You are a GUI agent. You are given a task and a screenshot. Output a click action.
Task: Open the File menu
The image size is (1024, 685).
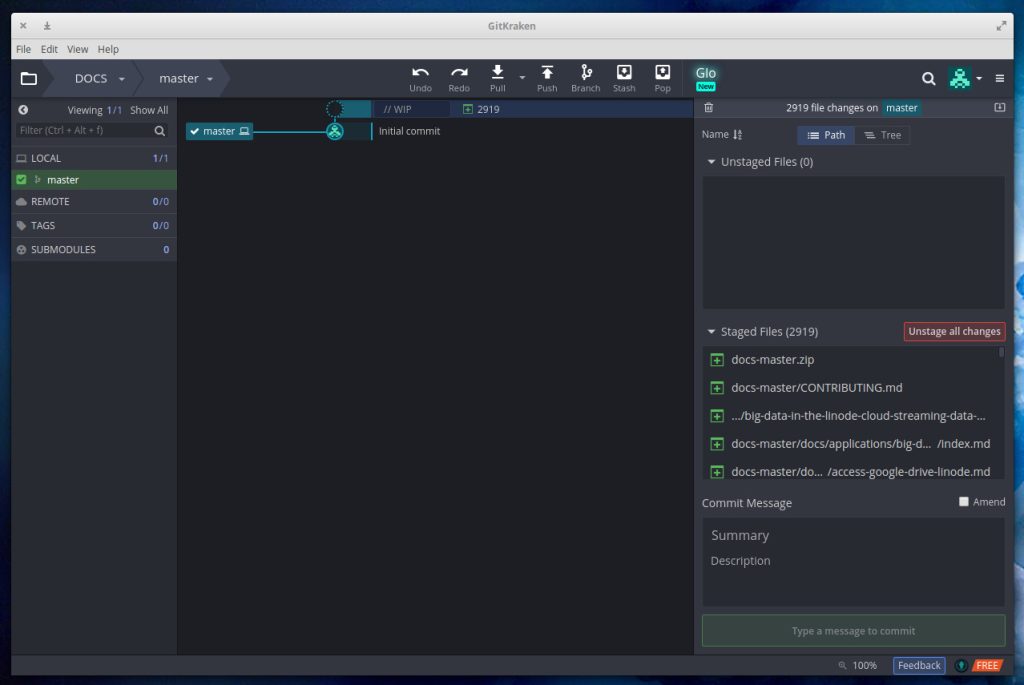(x=23, y=49)
